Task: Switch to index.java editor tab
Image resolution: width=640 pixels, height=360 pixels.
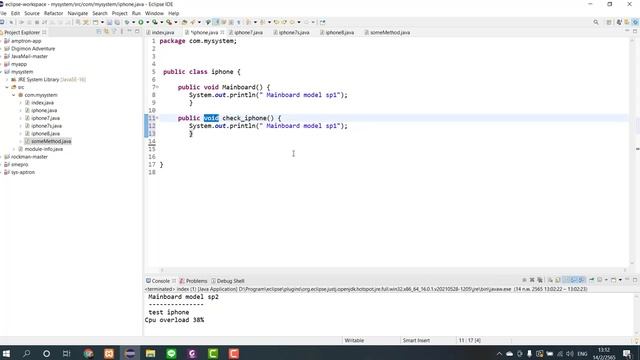Action: pos(162,32)
